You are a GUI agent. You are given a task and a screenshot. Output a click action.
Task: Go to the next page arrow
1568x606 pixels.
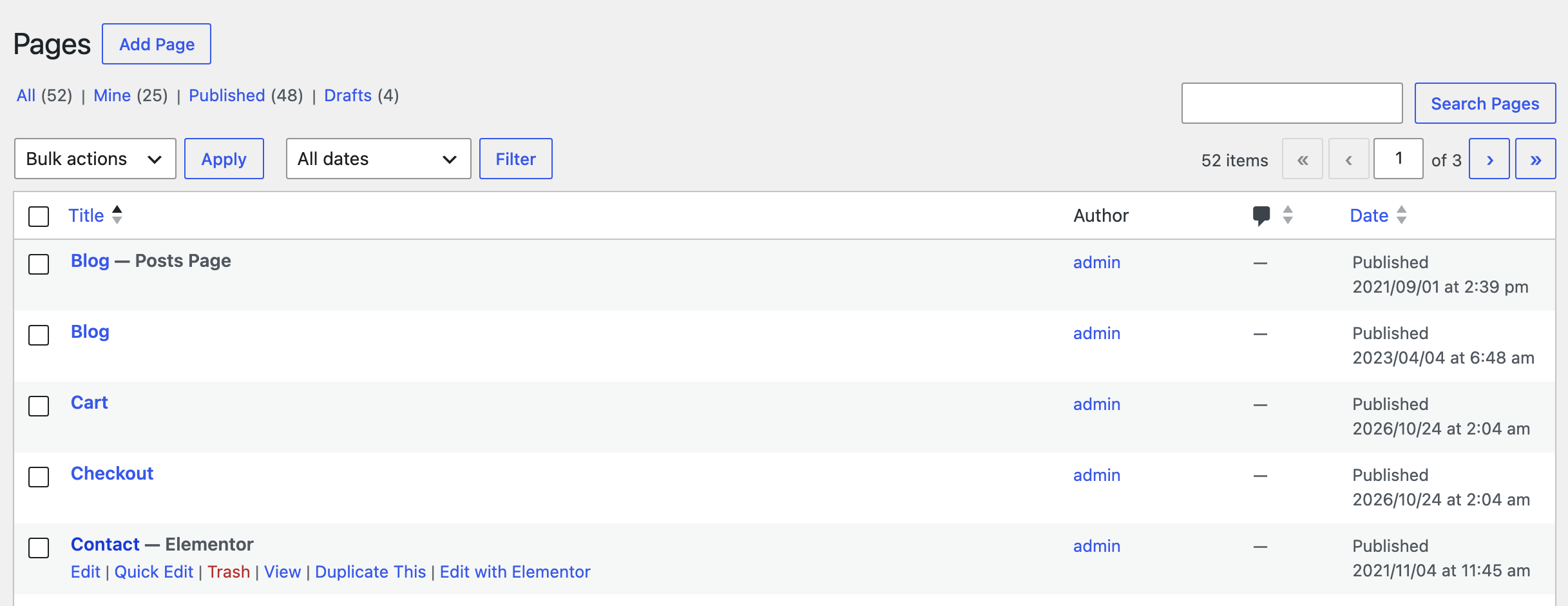[x=1489, y=159]
